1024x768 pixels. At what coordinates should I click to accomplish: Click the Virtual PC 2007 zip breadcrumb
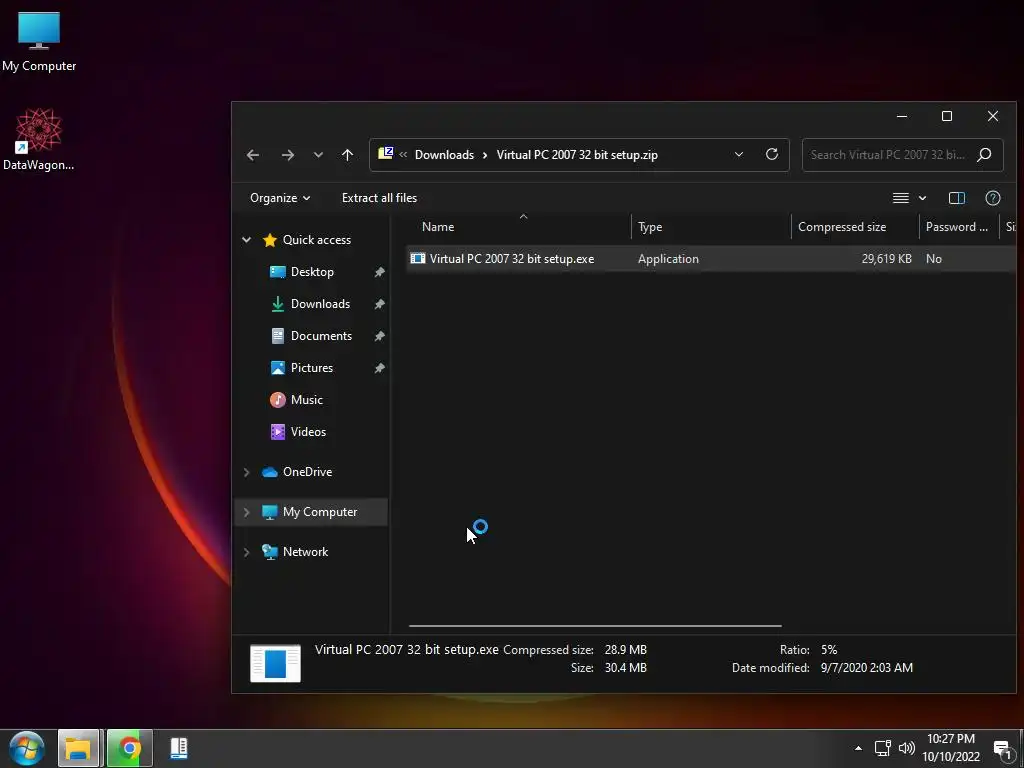[x=577, y=155]
